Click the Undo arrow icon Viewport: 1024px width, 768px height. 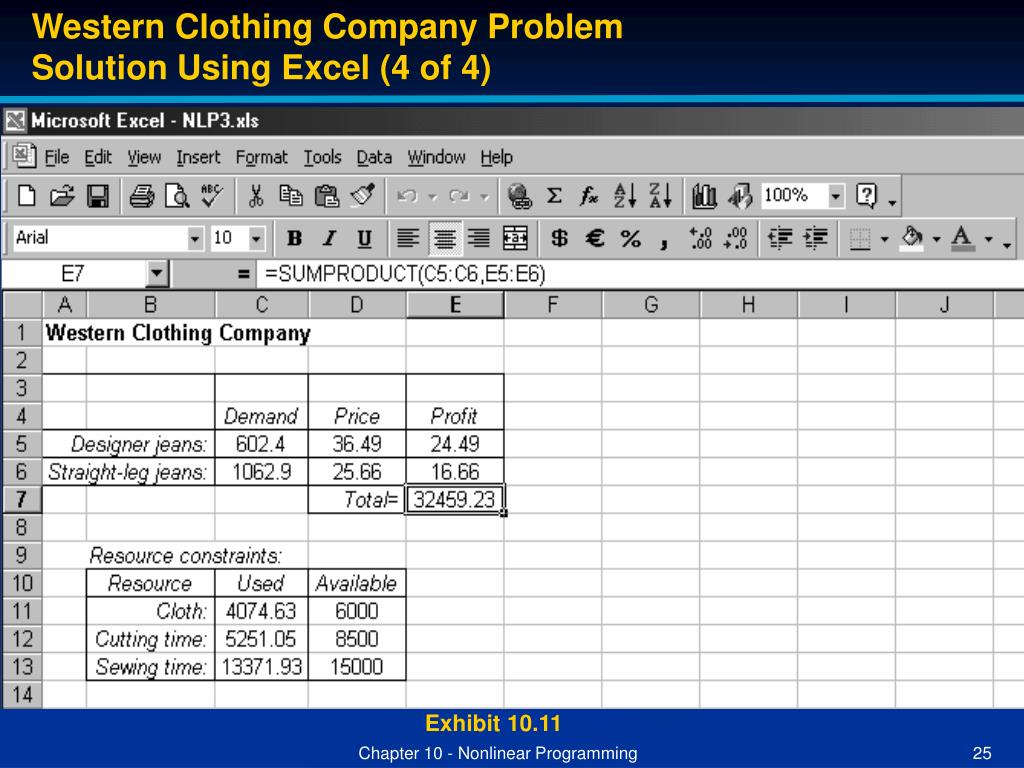click(408, 195)
